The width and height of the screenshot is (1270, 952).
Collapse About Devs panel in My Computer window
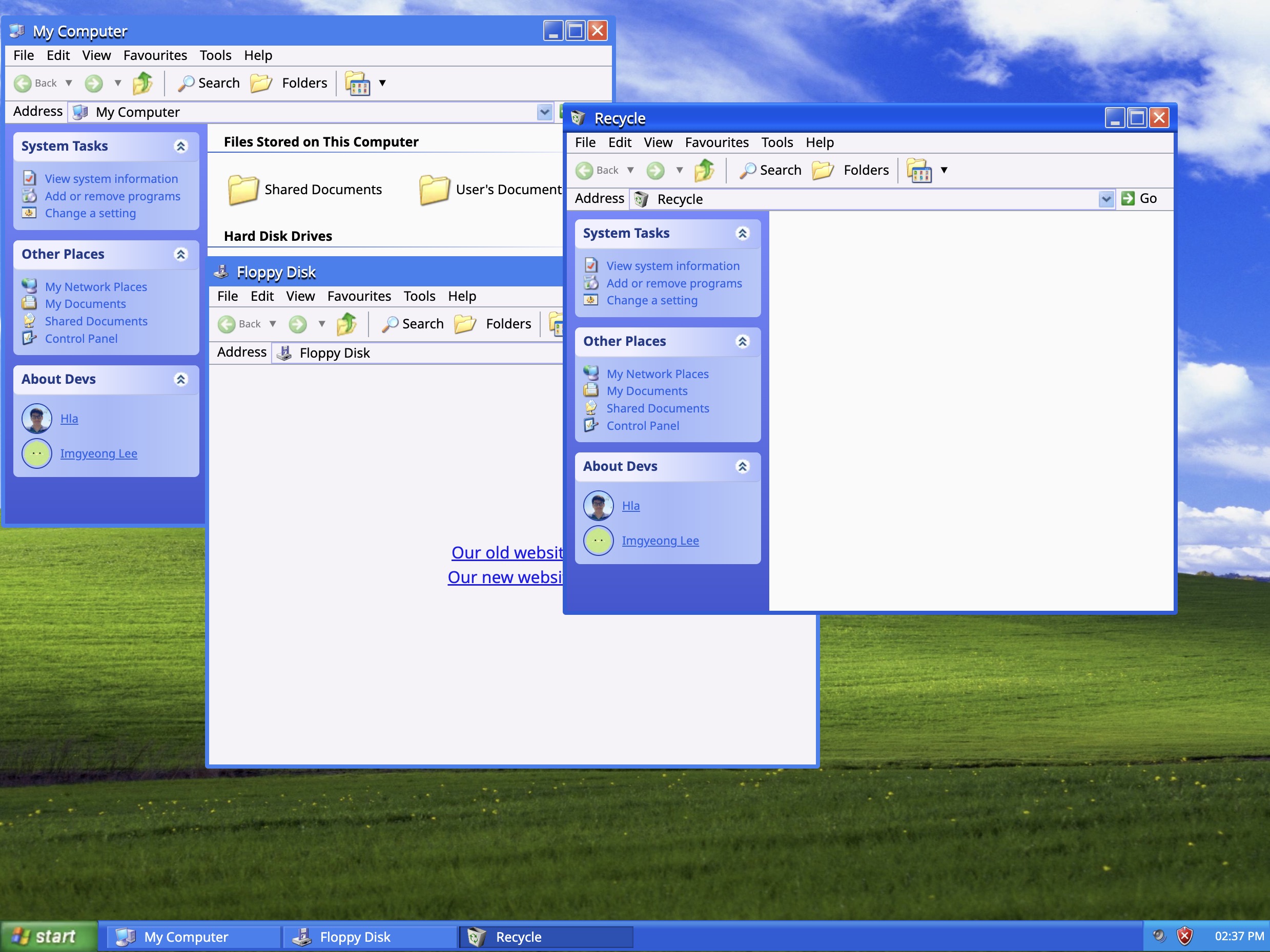181,379
